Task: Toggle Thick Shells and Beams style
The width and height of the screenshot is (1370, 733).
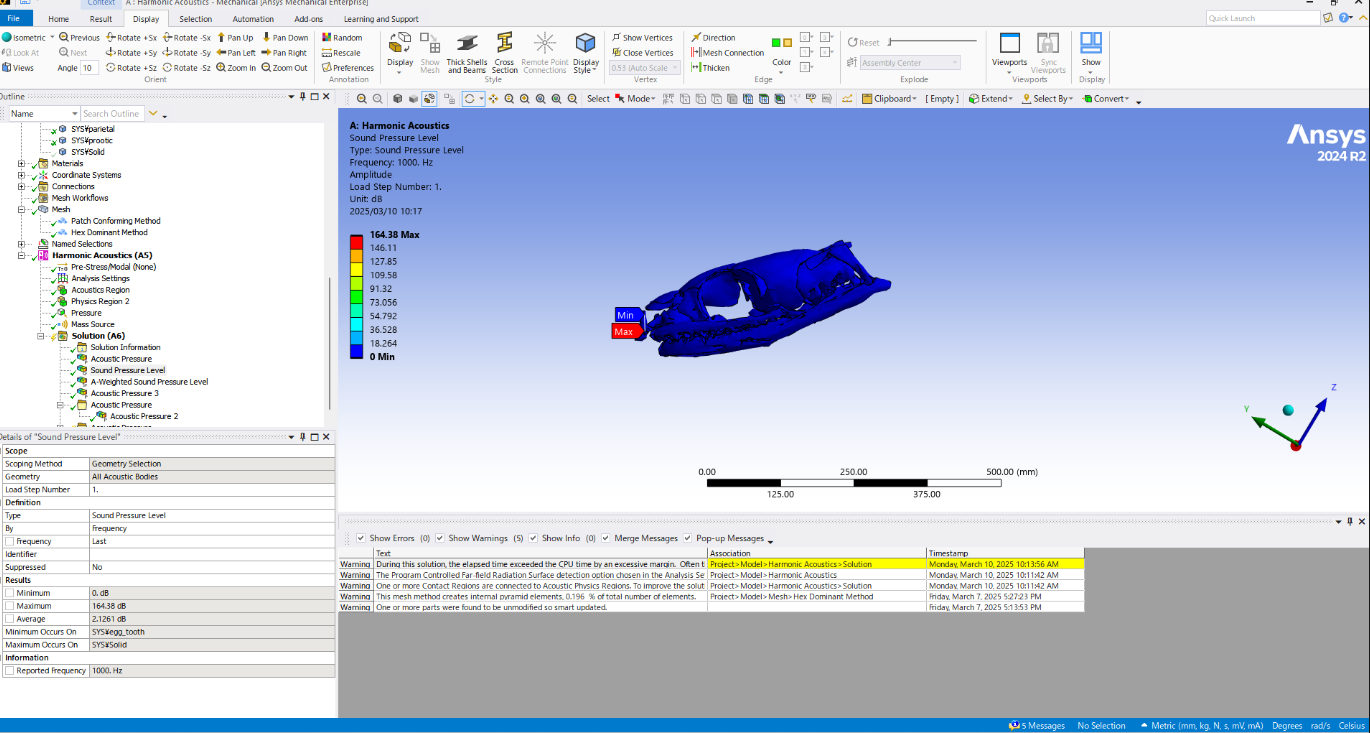Action: pyautogui.click(x=467, y=52)
